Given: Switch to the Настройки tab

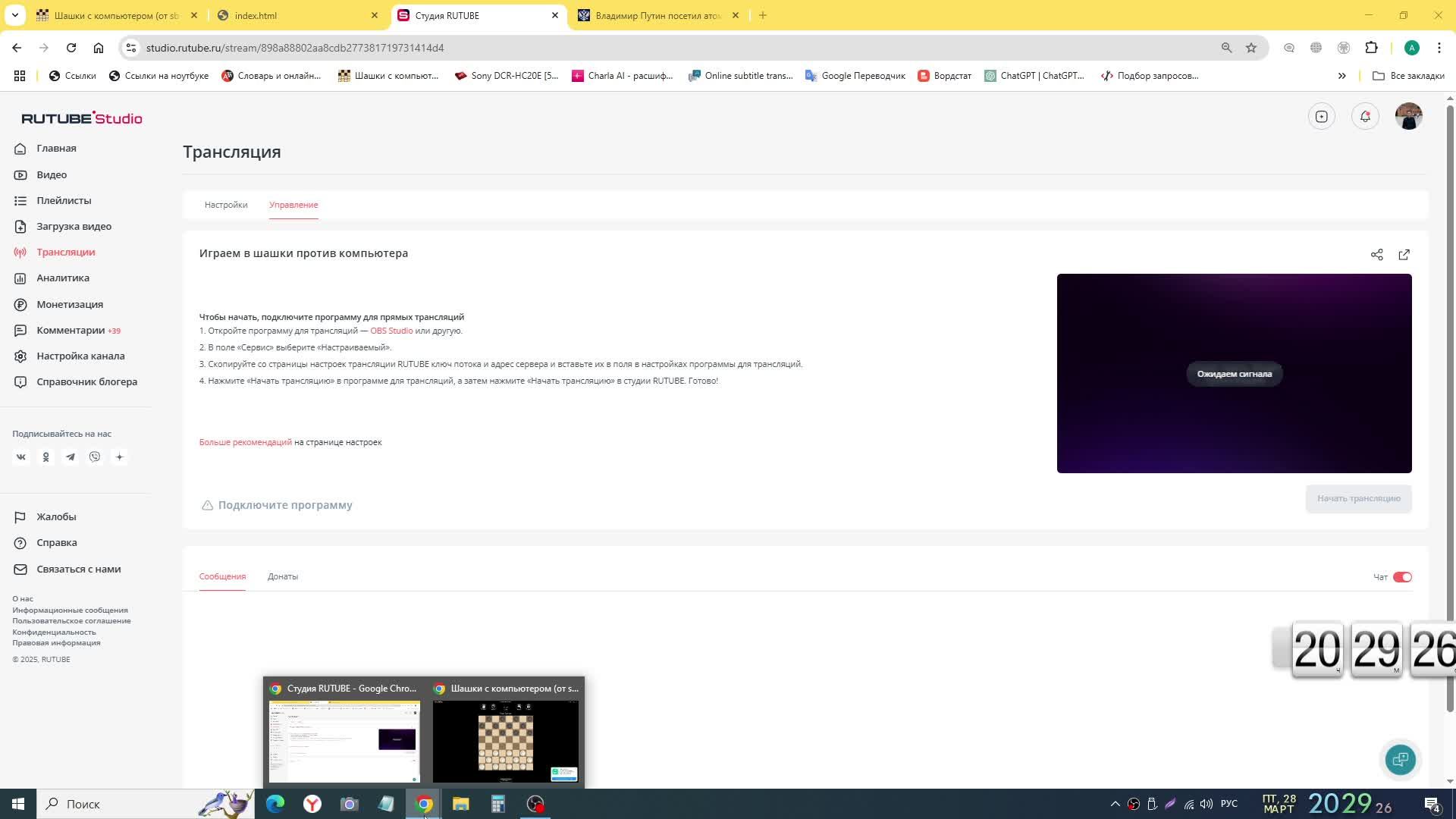Looking at the screenshot, I should pyautogui.click(x=226, y=205).
